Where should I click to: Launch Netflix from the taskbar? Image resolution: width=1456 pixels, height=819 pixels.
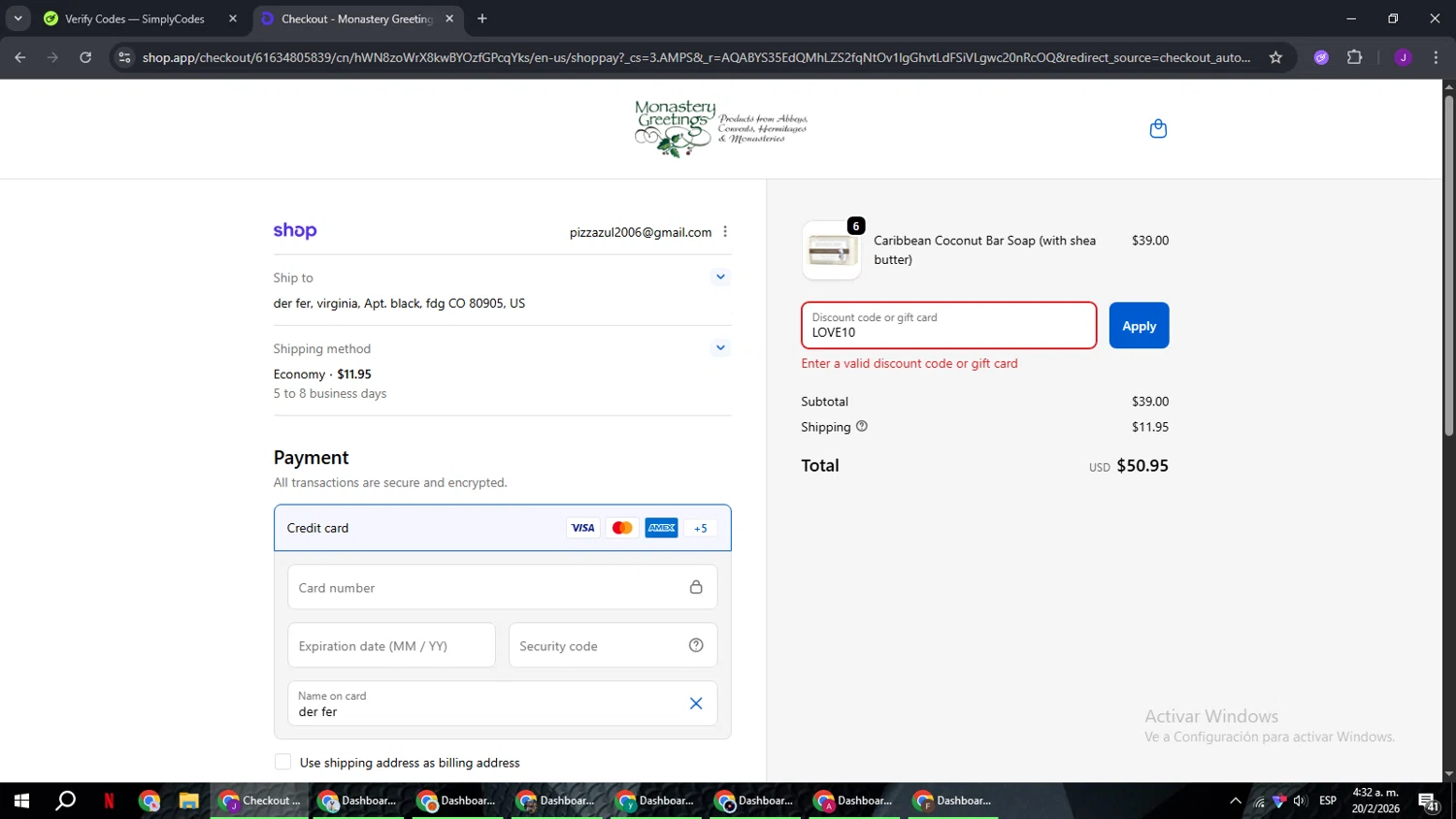click(x=109, y=801)
